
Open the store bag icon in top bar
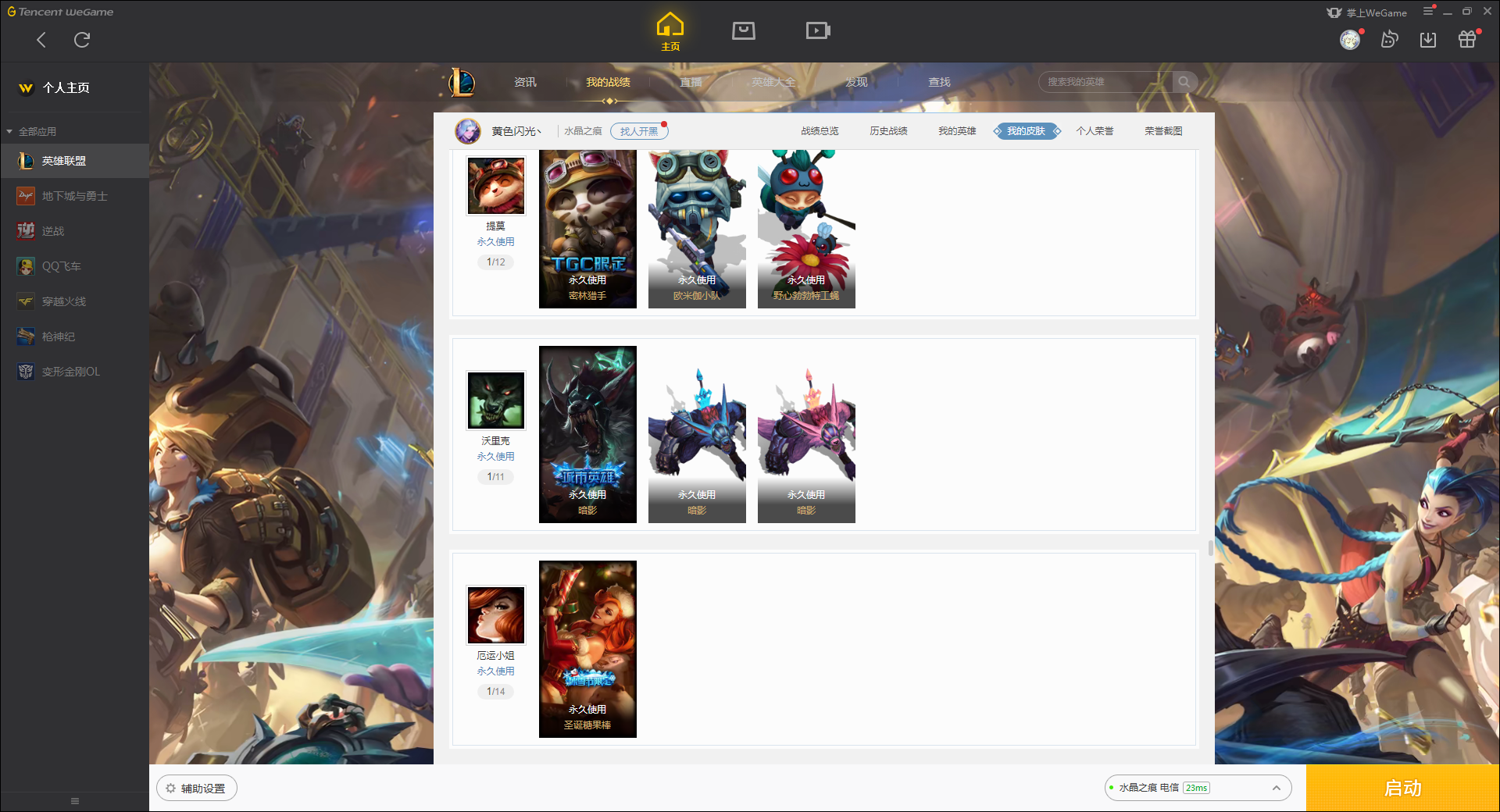coord(744,30)
